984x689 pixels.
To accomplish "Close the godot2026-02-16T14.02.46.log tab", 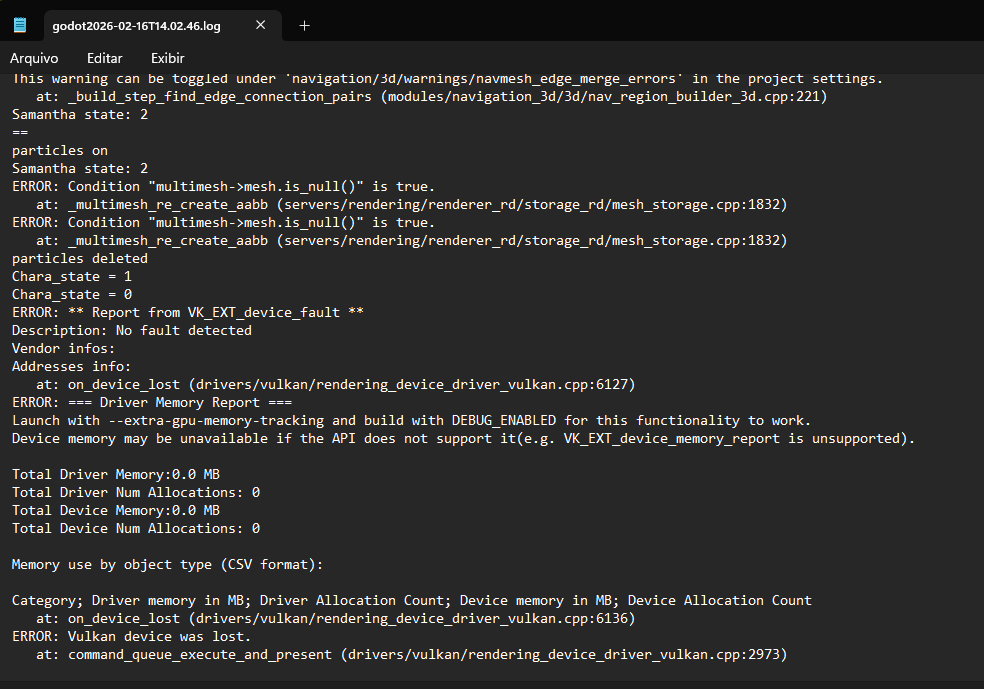I will (x=261, y=25).
